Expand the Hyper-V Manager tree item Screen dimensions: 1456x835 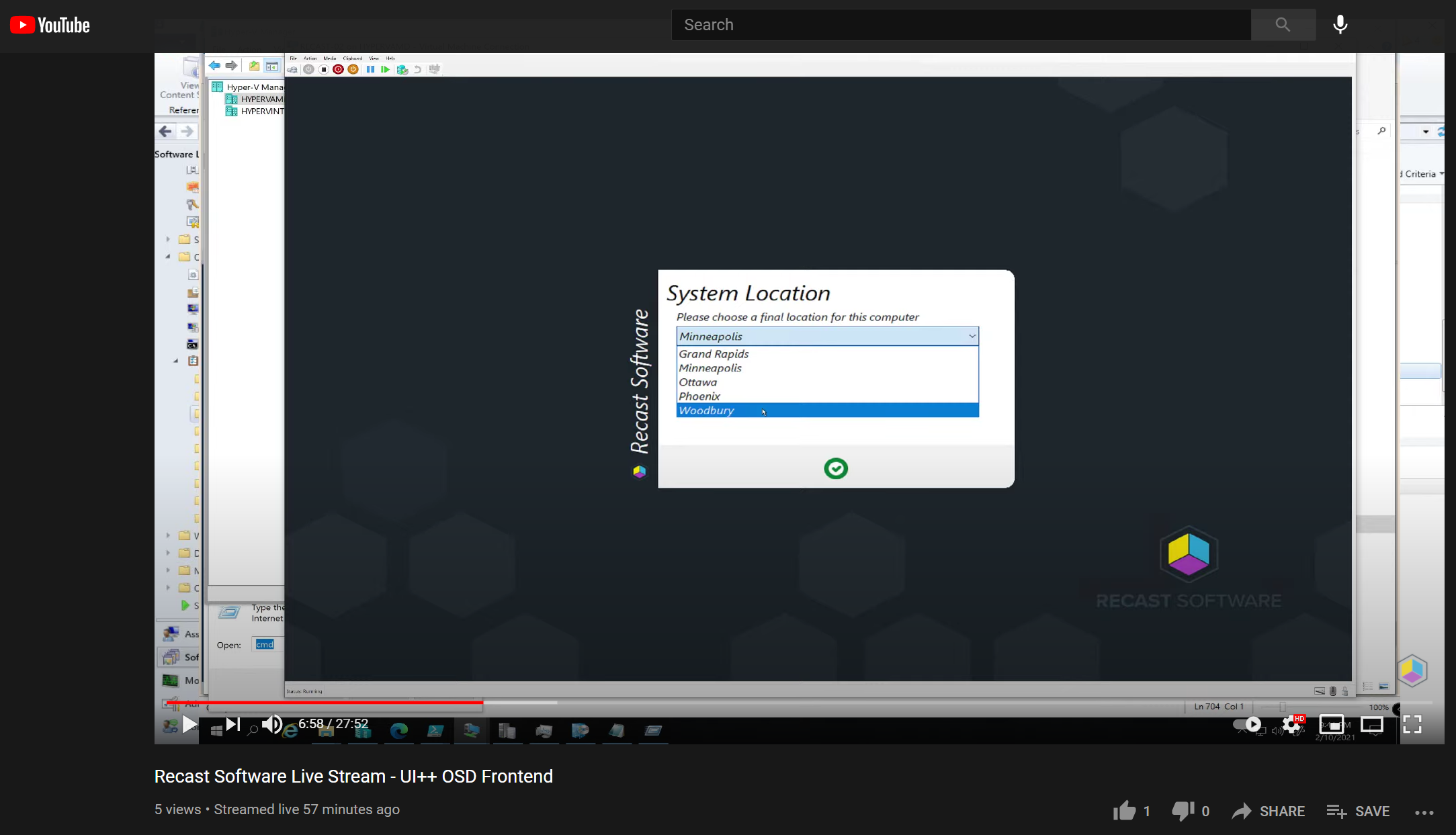click(255, 86)
